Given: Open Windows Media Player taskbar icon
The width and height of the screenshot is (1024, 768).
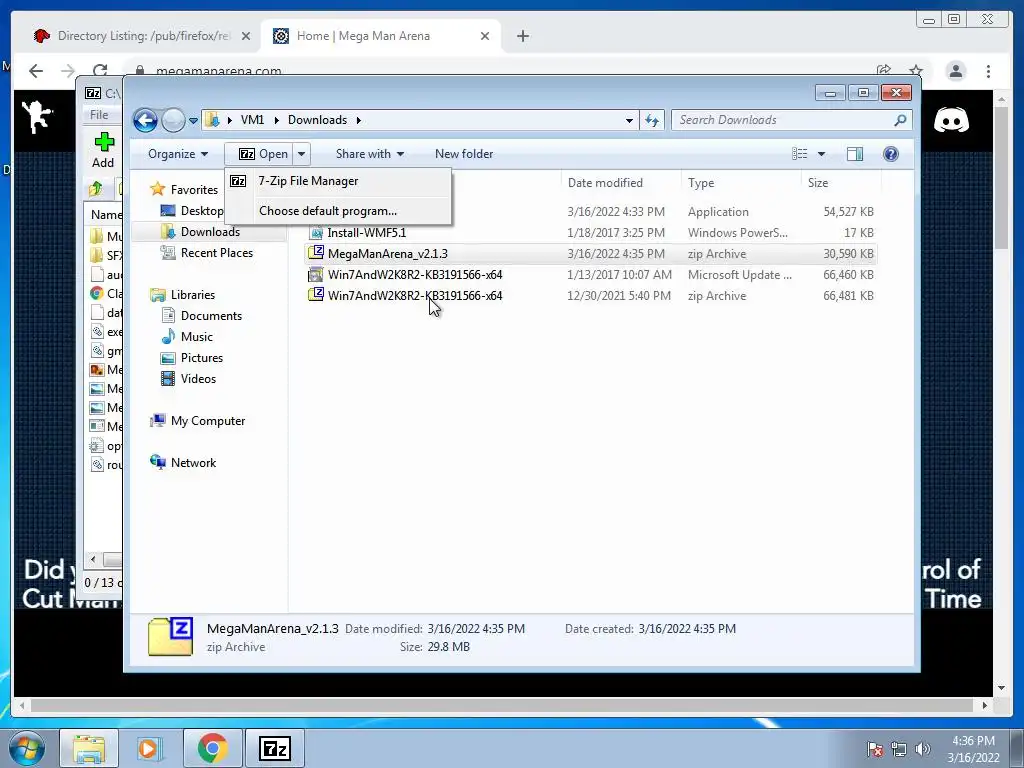Looking at the screenshot, I should (150, 748).
